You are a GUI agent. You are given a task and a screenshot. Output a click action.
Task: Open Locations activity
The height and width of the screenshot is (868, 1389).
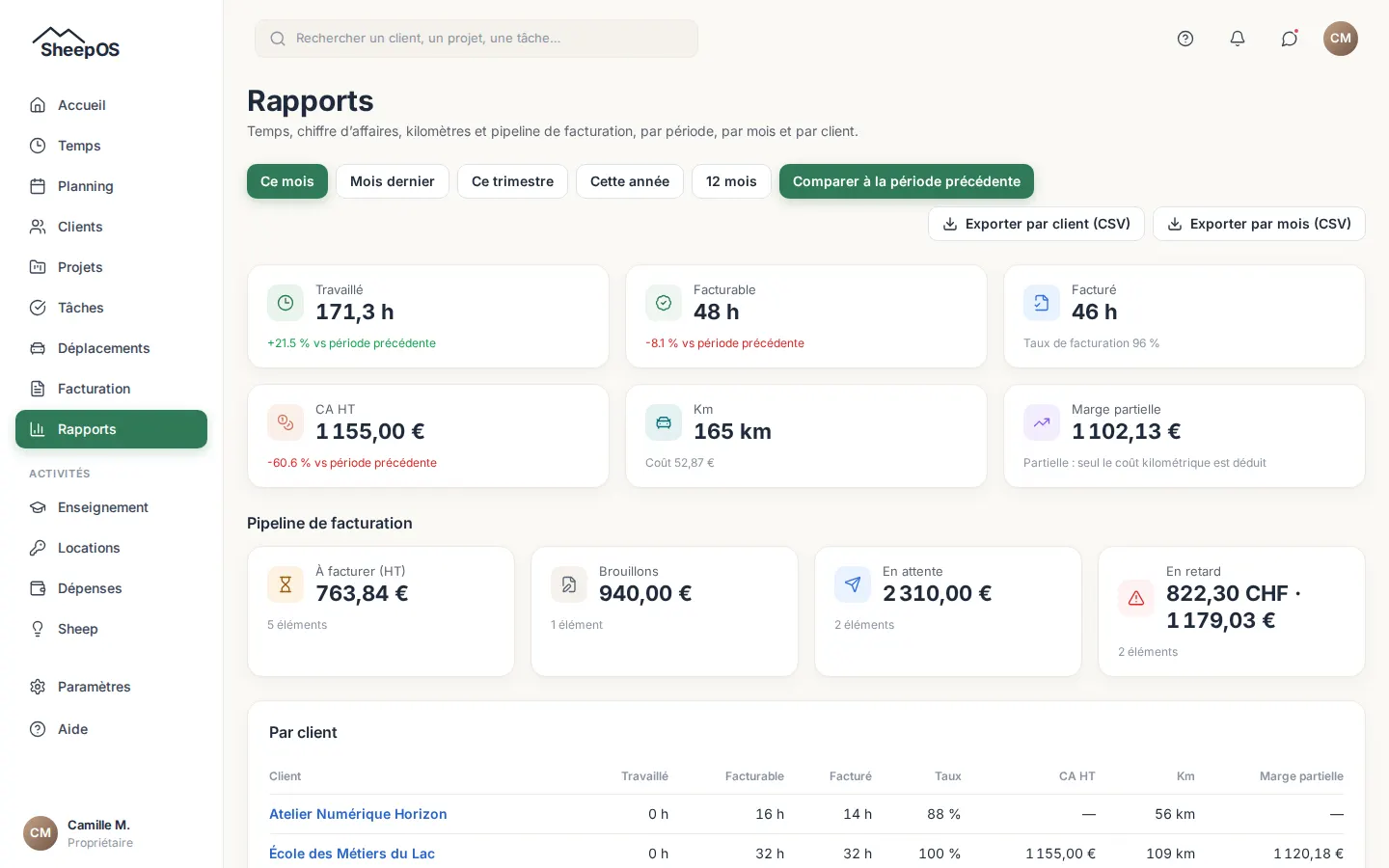[x=111, y=548]
